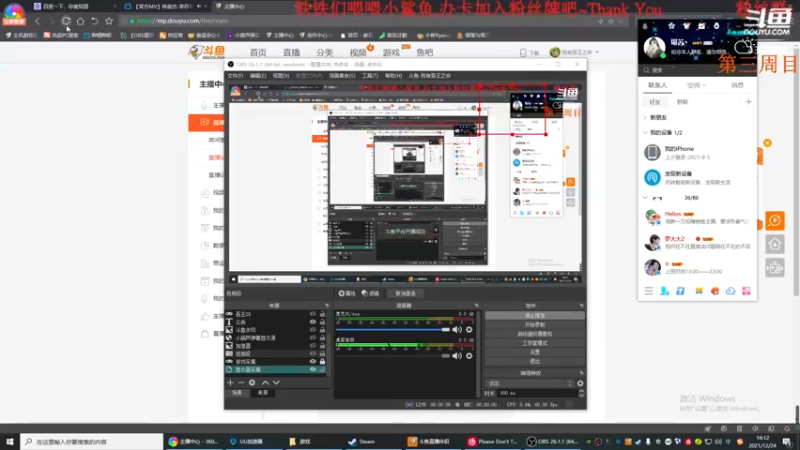The image size is (800, 450).
Task: Open the QQ profile avatar
Action: tap(654, 47)
